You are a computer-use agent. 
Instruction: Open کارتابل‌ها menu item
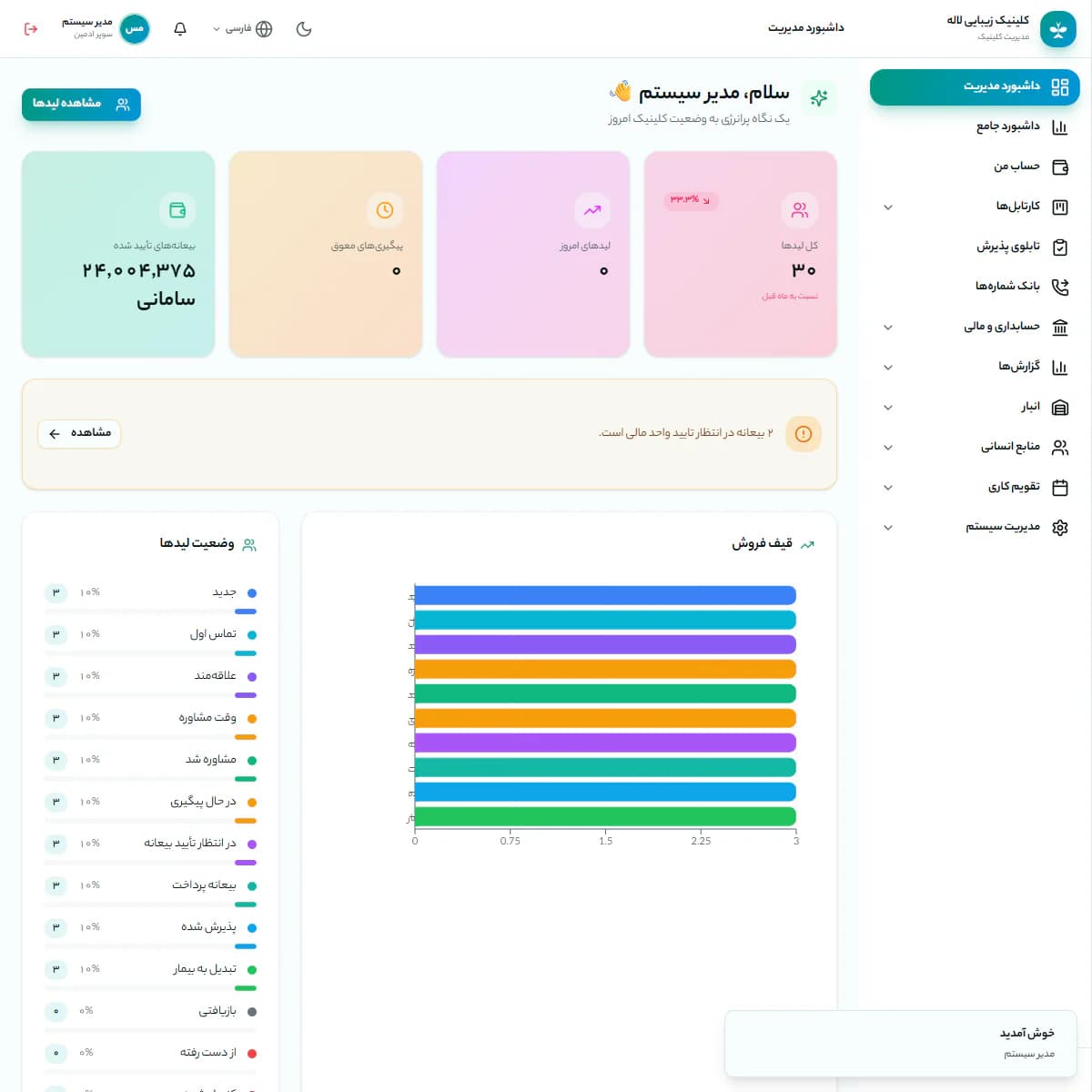click(x=975, y=207)
